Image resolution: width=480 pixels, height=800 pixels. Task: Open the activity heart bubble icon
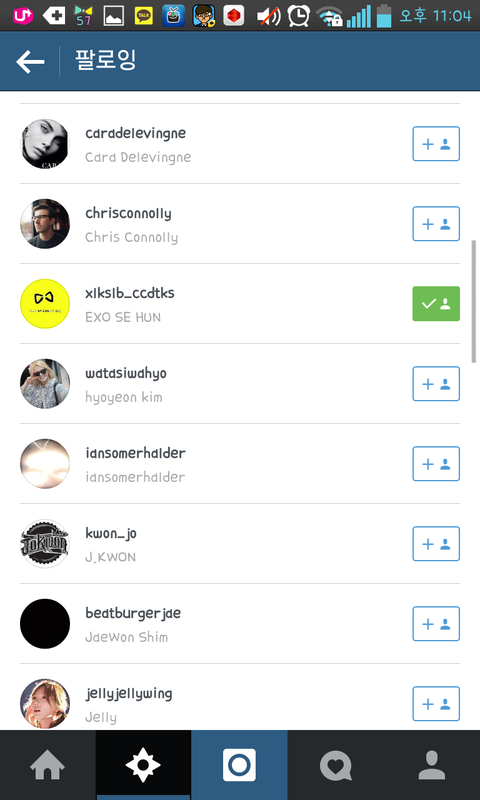(x=335, y=766)
